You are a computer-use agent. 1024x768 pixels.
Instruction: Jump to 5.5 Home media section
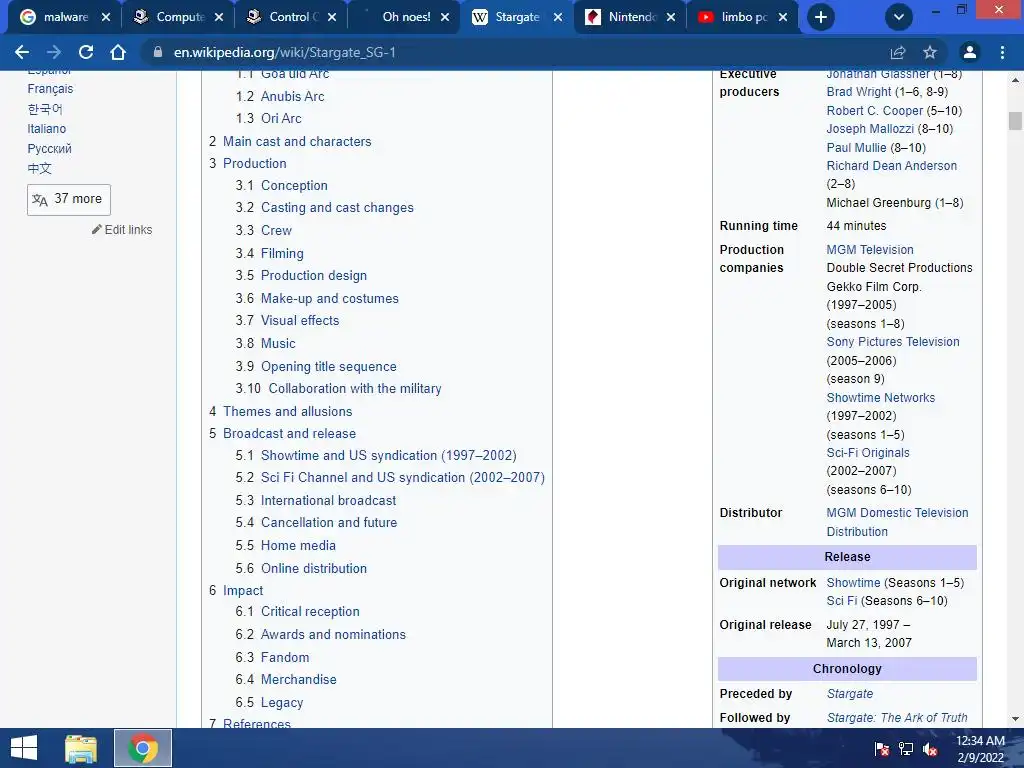click(x=285, y=545)
